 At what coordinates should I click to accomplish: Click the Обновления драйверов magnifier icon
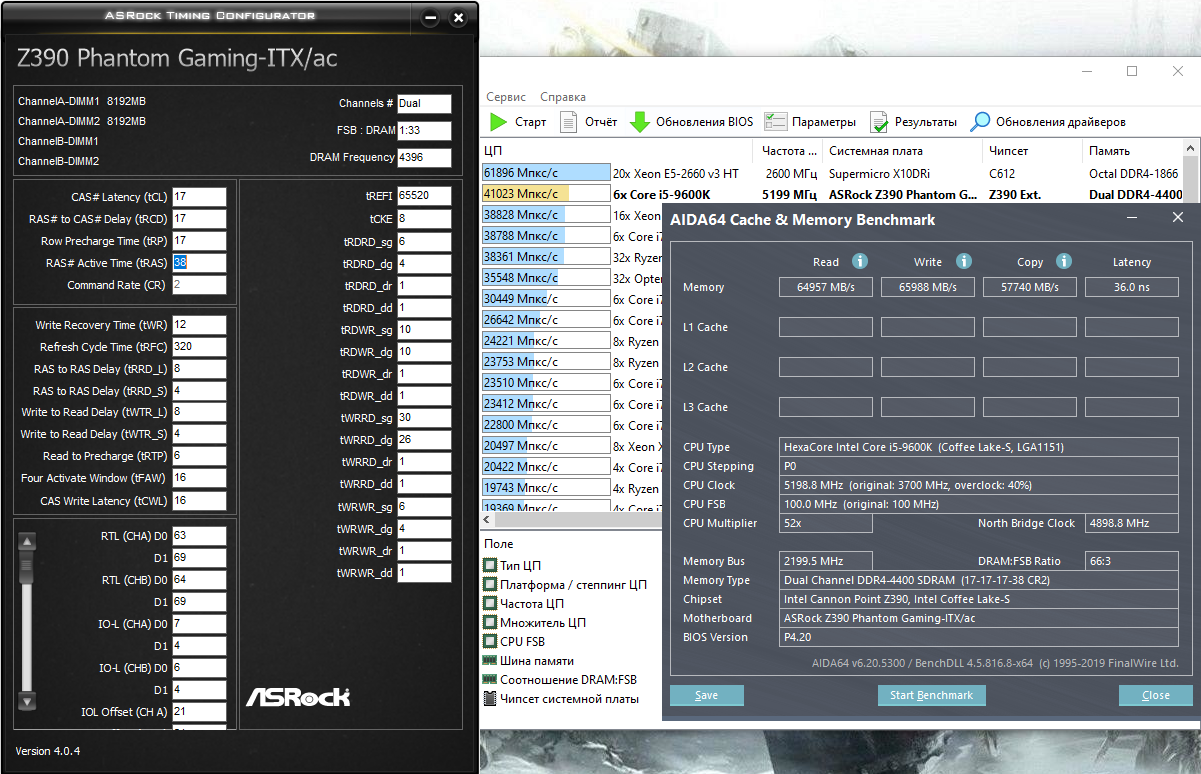pyautogui.click(x=980, y=122)
